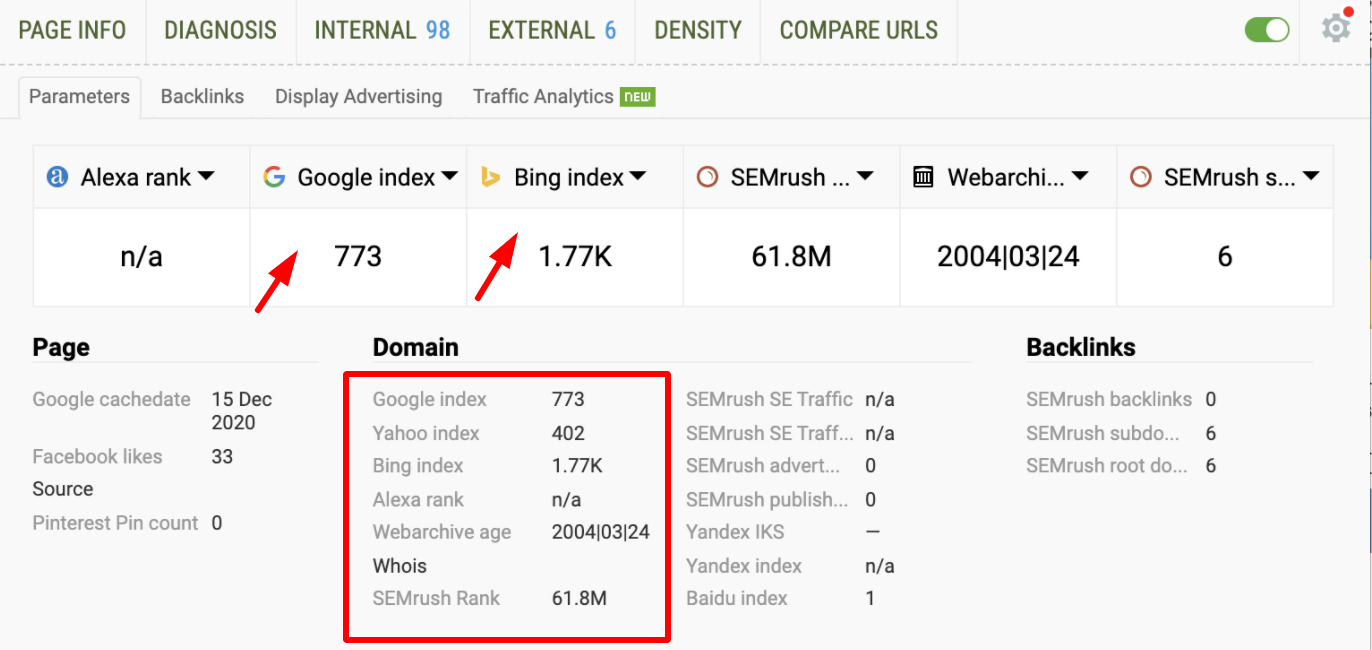Click the SEMrush SE Traffic label
Image resolution: width=1372 pixels, height=650 pixels.
click(x=769, y=399)
